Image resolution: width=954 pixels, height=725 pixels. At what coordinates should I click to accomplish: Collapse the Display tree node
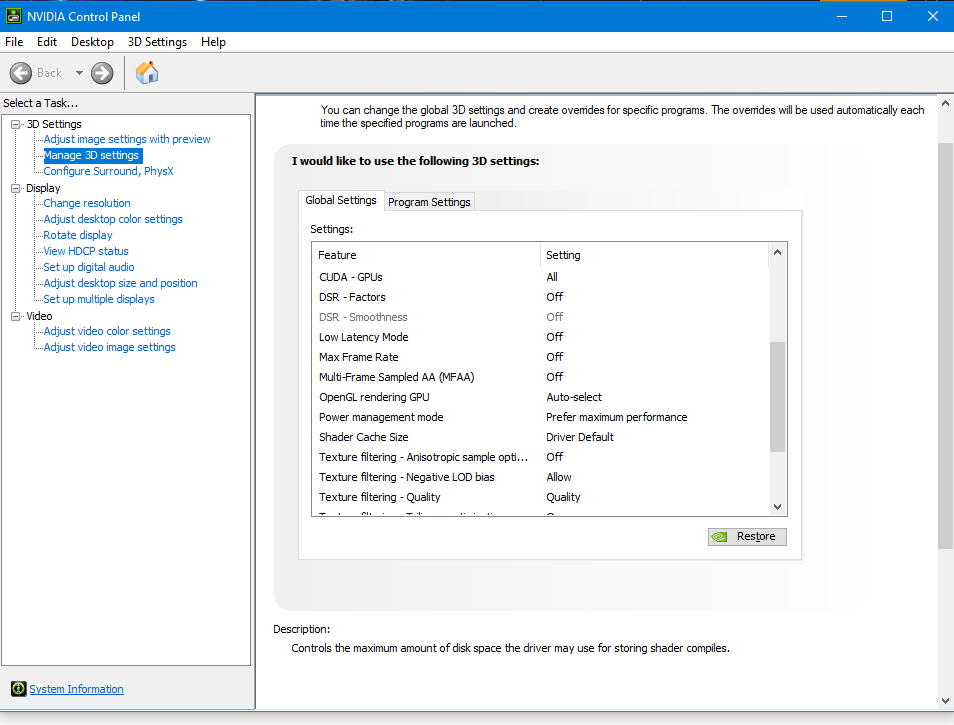16,189
